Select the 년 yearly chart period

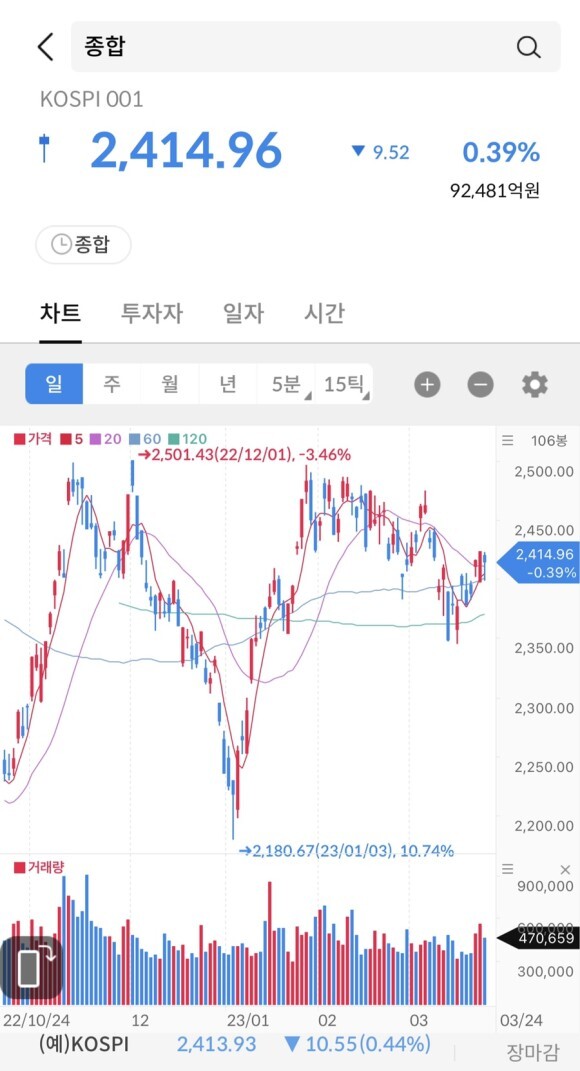click(x=228, y=384)
